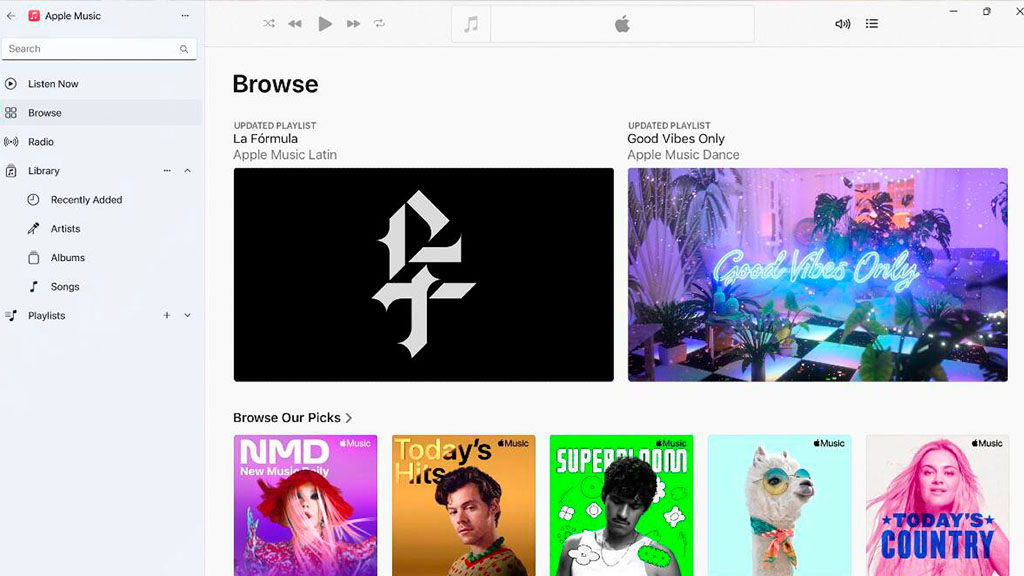Skip to next track

click(x=353, y=24)
